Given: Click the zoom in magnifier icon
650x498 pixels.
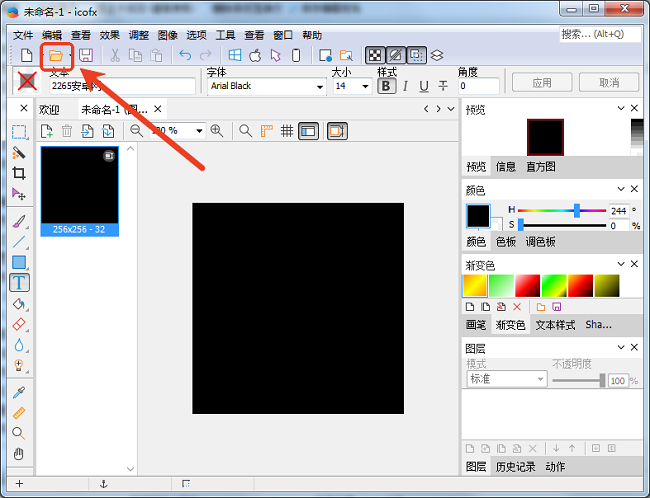Looking at the screenshot, I should [x=217, y=131].
